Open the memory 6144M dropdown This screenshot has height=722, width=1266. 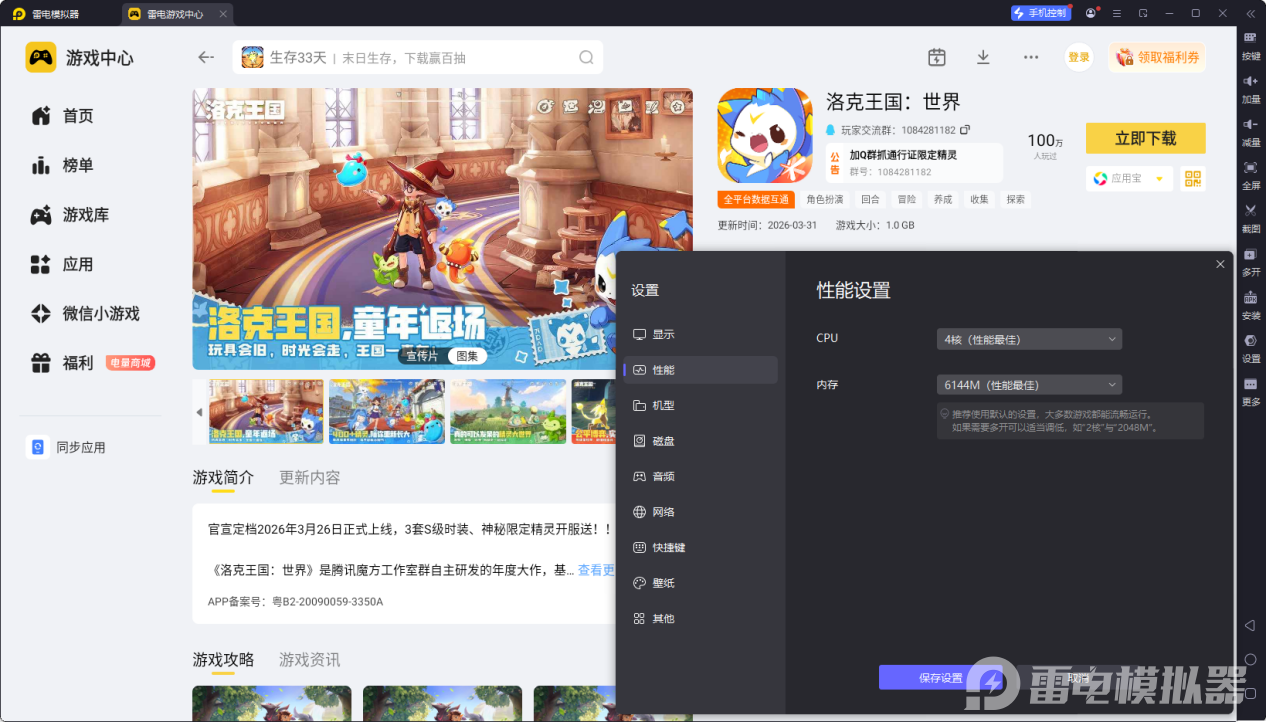click(1029, 385)
